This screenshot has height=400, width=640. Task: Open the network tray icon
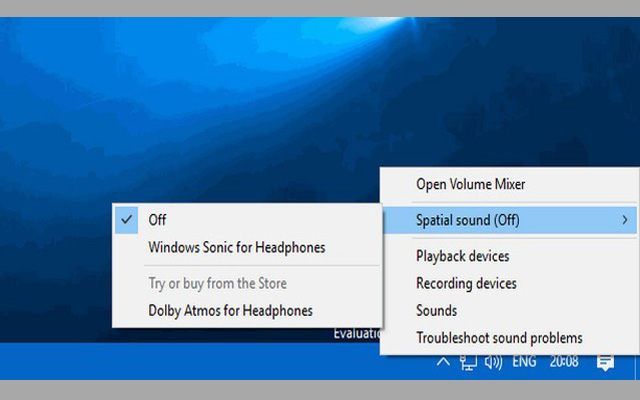click(468, 362)
